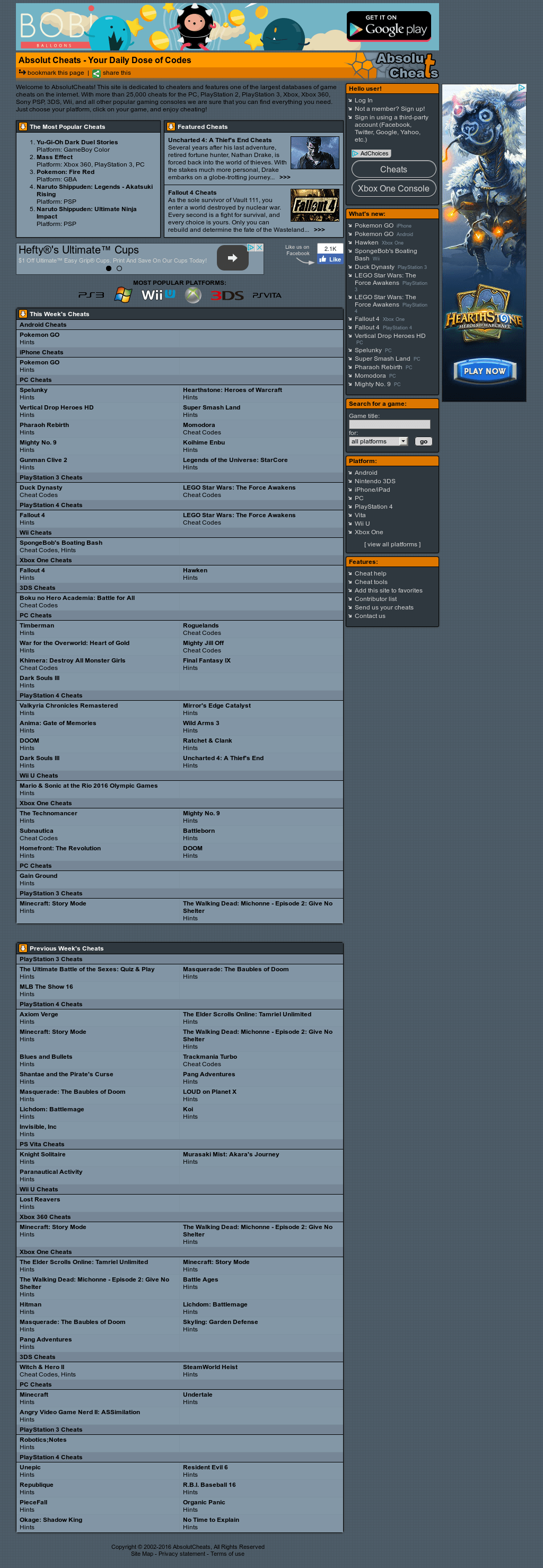The width and height of the screenshot is (543, 1568).
Task: Open Resident Evil 6 hints
Action: point(205,1467)
